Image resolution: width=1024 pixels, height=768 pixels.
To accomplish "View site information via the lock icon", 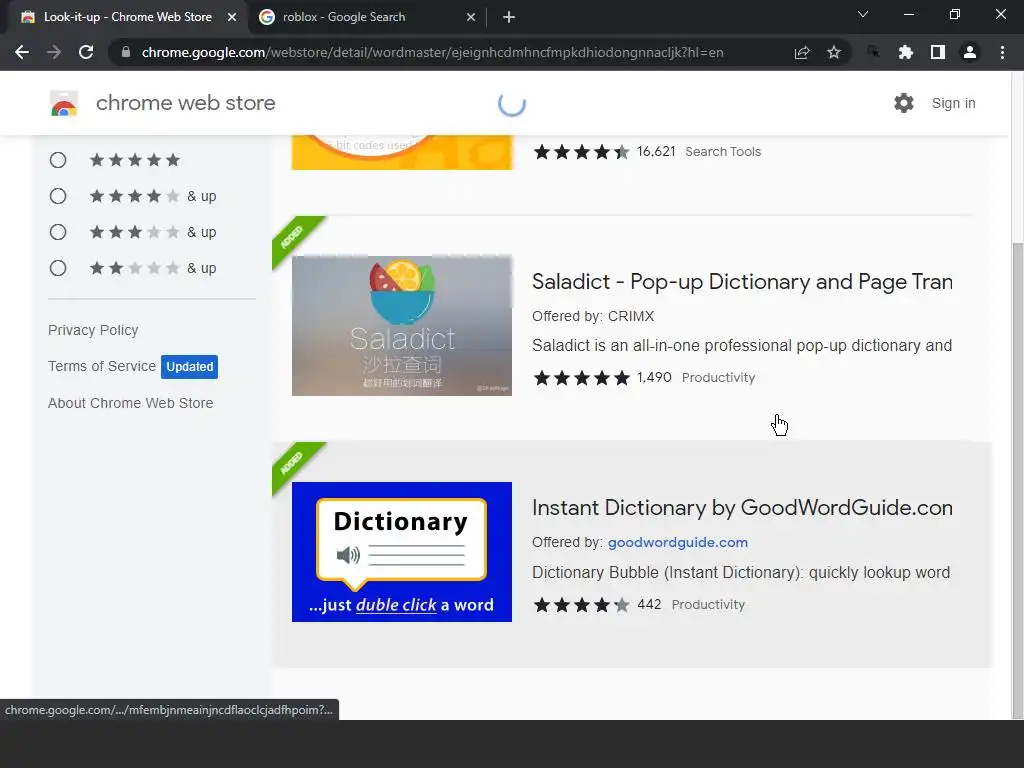I will click(126, 52).
